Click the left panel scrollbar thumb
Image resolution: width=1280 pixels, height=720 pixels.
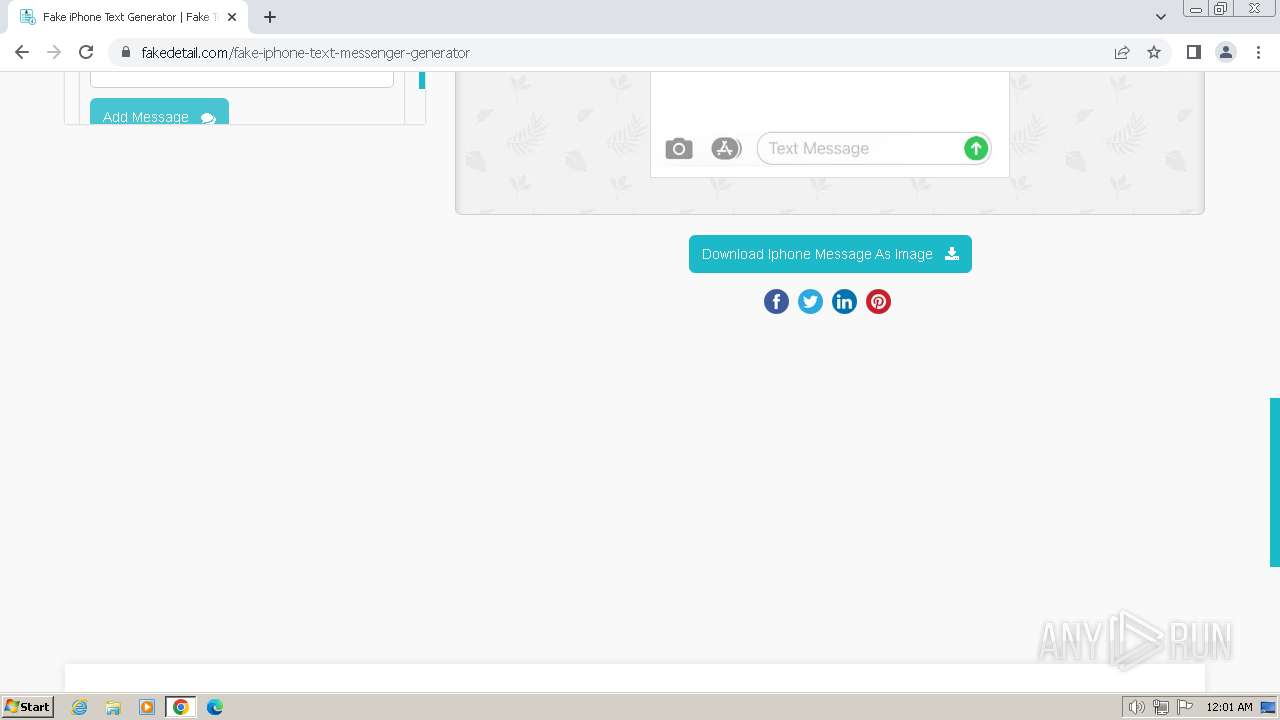[422, 80]
